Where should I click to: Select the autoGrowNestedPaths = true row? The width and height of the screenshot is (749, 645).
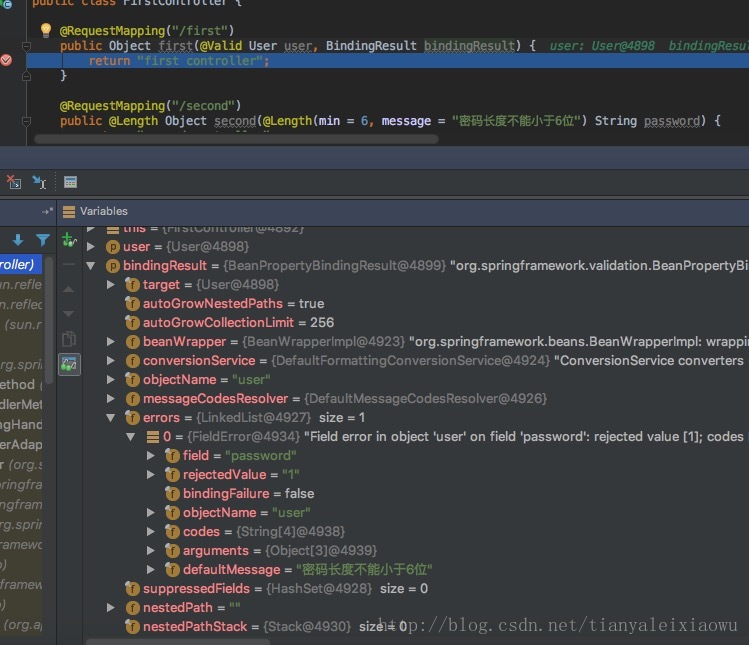(x=416, y=304)
